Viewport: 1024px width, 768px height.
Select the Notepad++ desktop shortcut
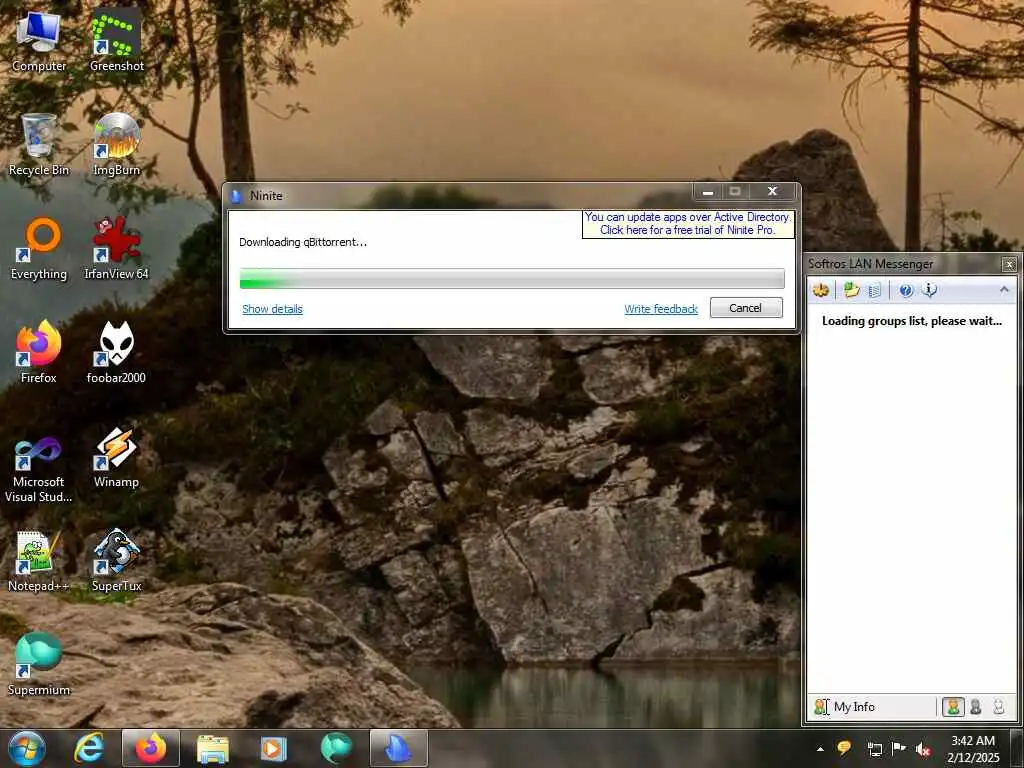tap(39, 562)
